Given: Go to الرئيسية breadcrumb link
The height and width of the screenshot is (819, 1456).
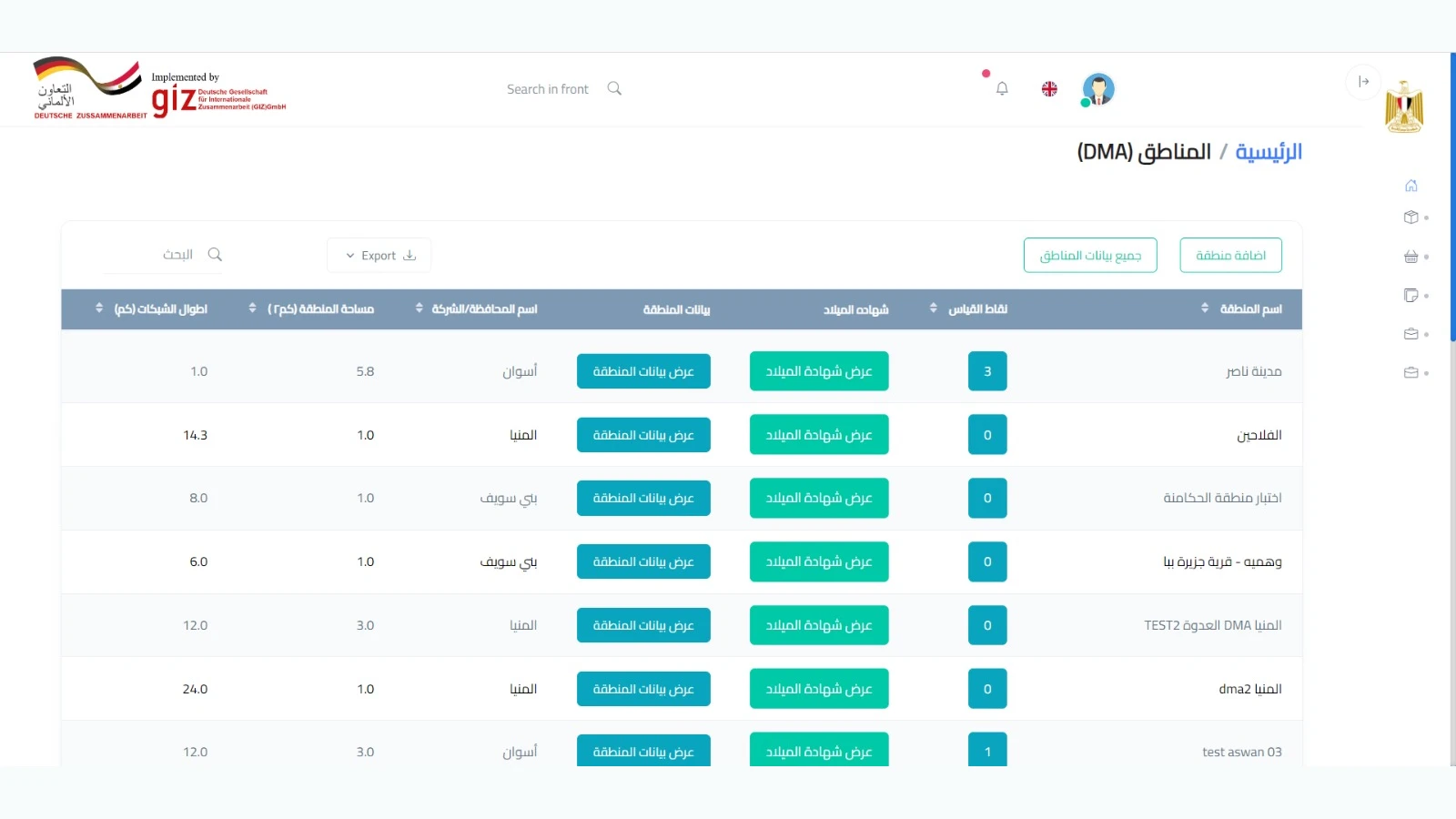Looking at the screenshot, I should point(1269,152).
